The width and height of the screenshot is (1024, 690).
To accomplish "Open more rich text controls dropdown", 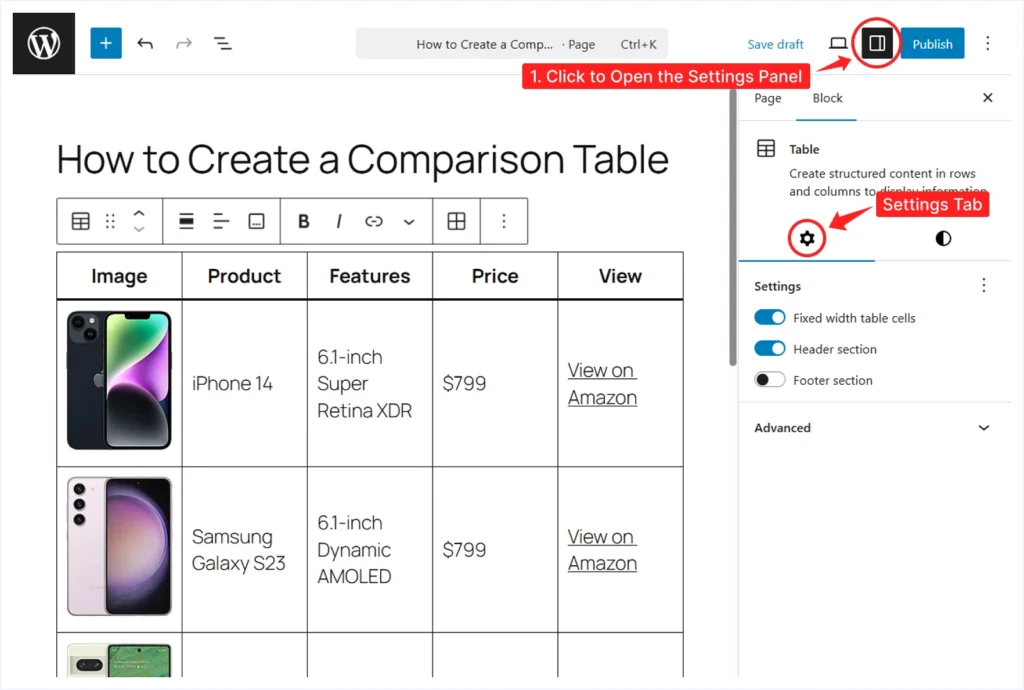I will [409, 221].
